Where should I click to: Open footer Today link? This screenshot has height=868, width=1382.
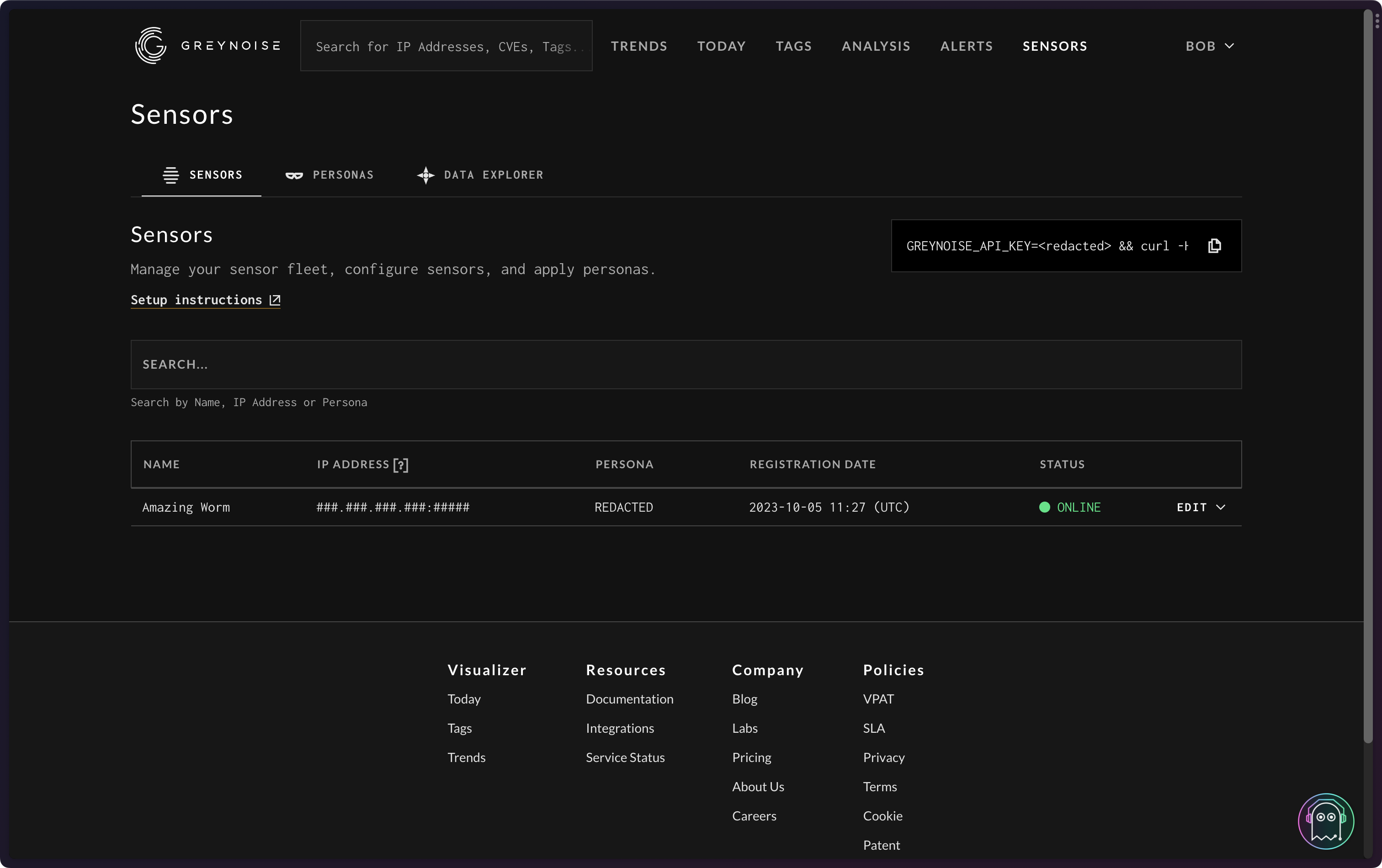pos(464,699)
